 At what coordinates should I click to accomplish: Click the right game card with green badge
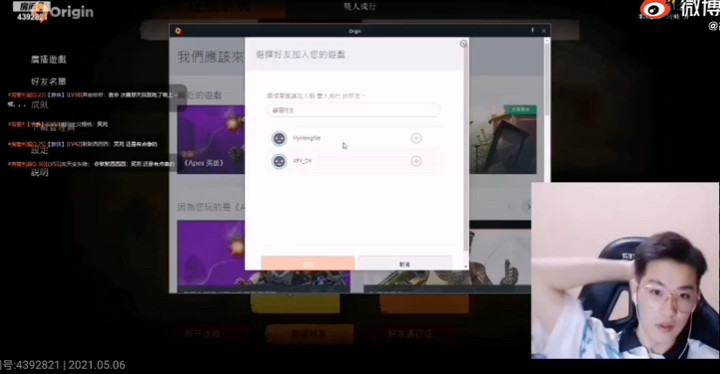pyautogui.click(x=502, y=140)
